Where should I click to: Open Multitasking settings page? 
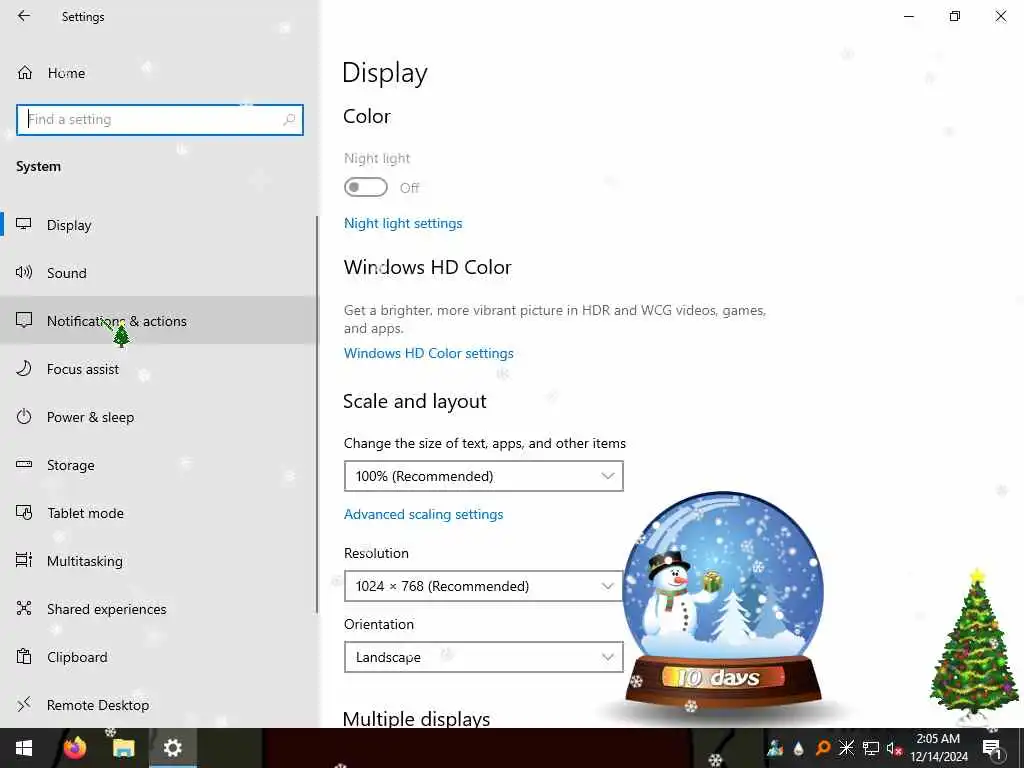pyautogui.click(x=159, y=560)
